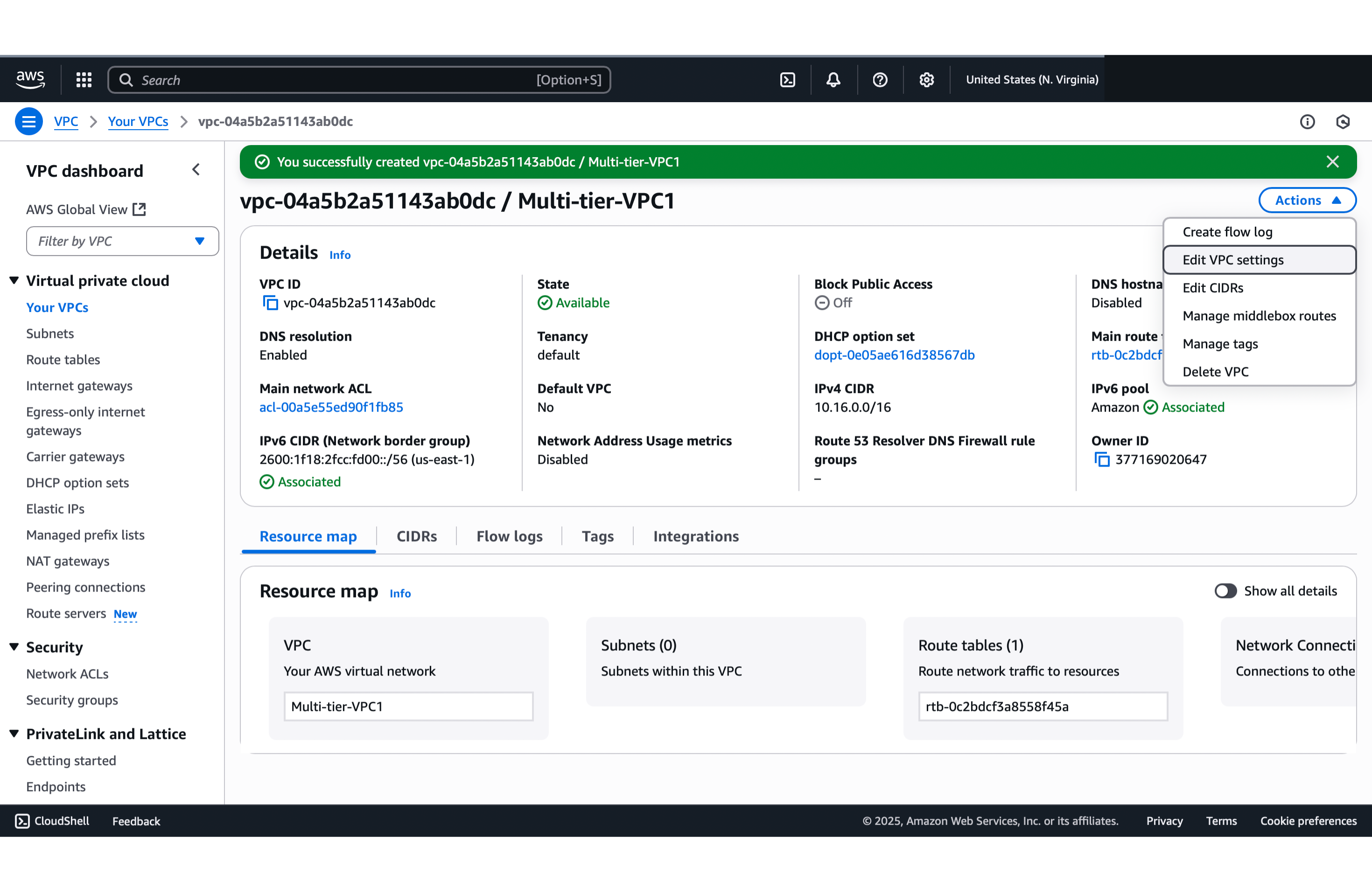
Task: Collapse the VPC dashboard side panel
Action: [196, 169]
